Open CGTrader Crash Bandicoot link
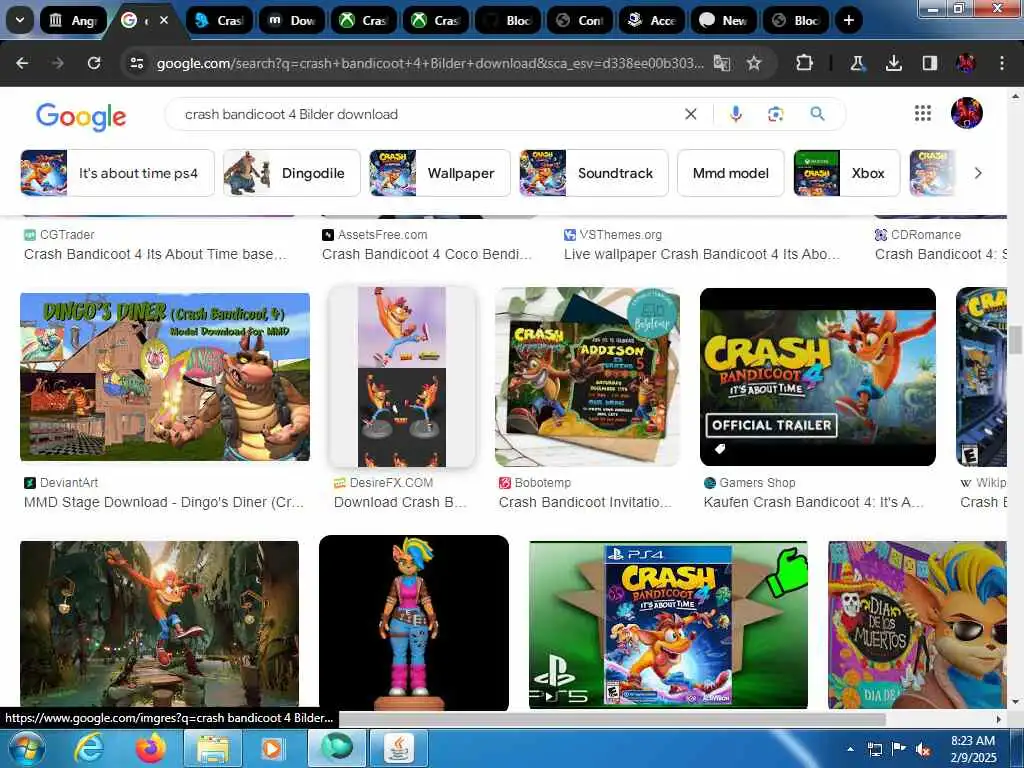 (x=155, y=254)
